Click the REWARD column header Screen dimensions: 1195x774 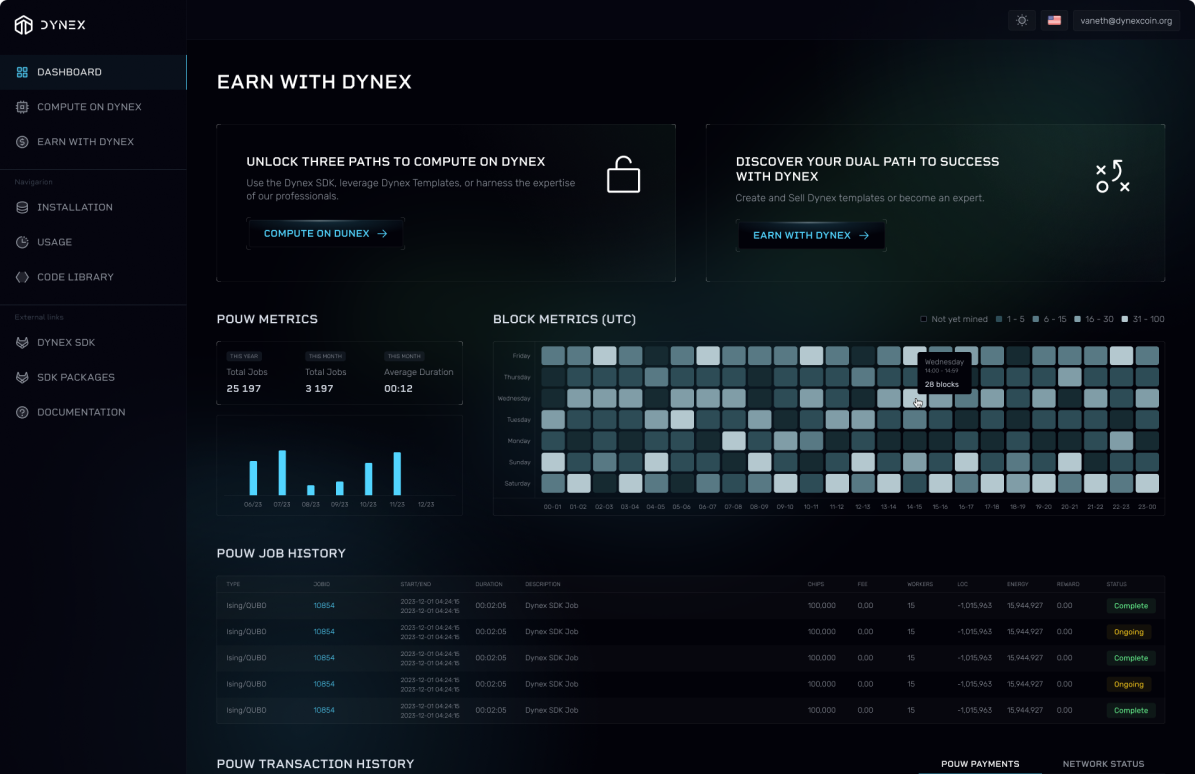pyautogui.click(x=1068, y=584)
